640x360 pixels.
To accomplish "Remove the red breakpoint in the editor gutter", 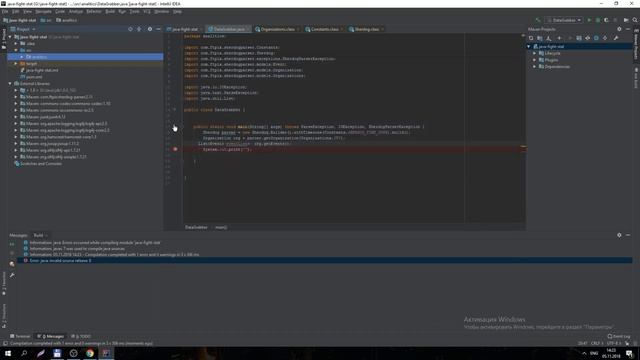I will 175,149.
